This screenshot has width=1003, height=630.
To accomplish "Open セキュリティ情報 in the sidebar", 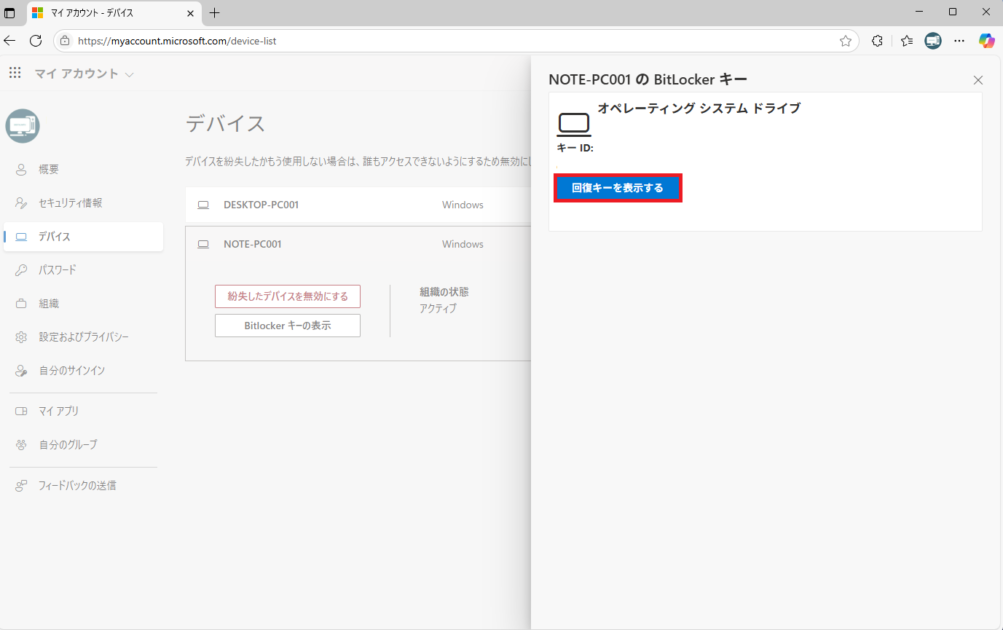I will [83, 203].
